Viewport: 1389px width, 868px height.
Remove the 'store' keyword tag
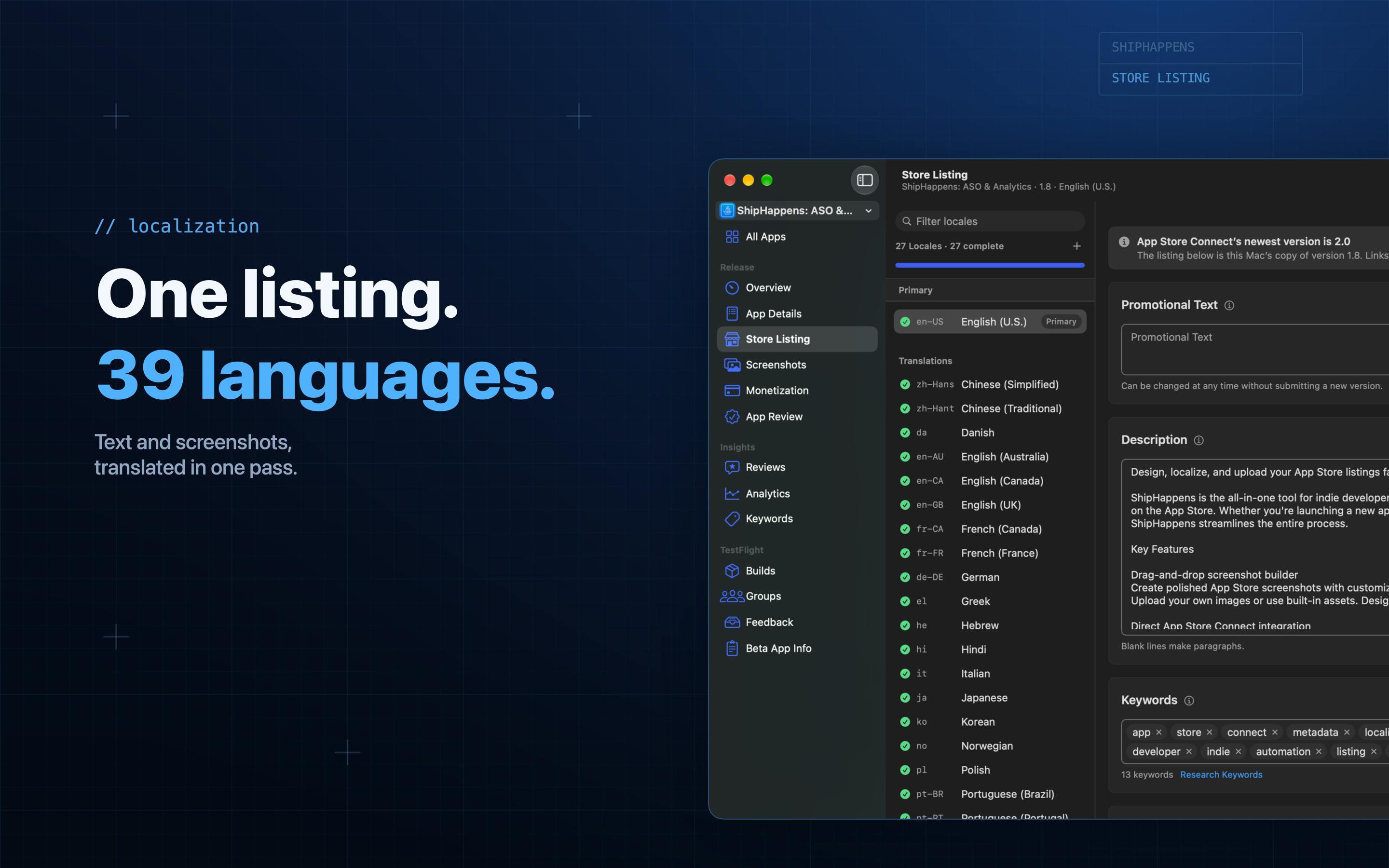coord(1210,732)
